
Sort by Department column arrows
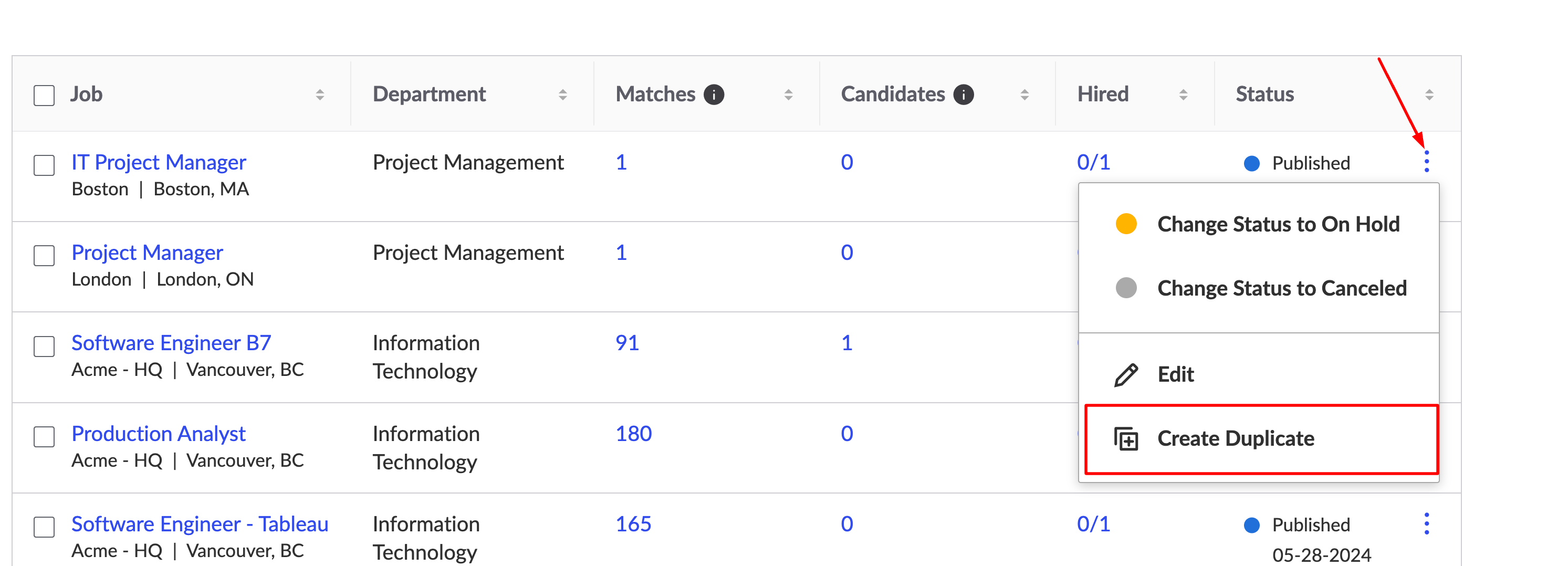(562, 95)
